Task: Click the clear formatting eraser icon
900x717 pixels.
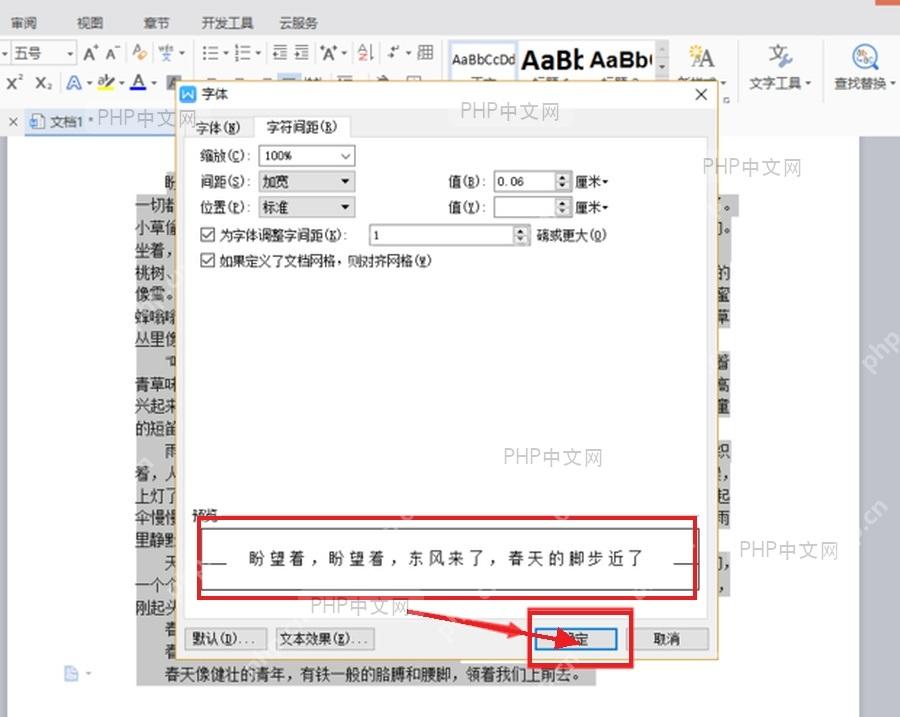Action: click(139, 53)
